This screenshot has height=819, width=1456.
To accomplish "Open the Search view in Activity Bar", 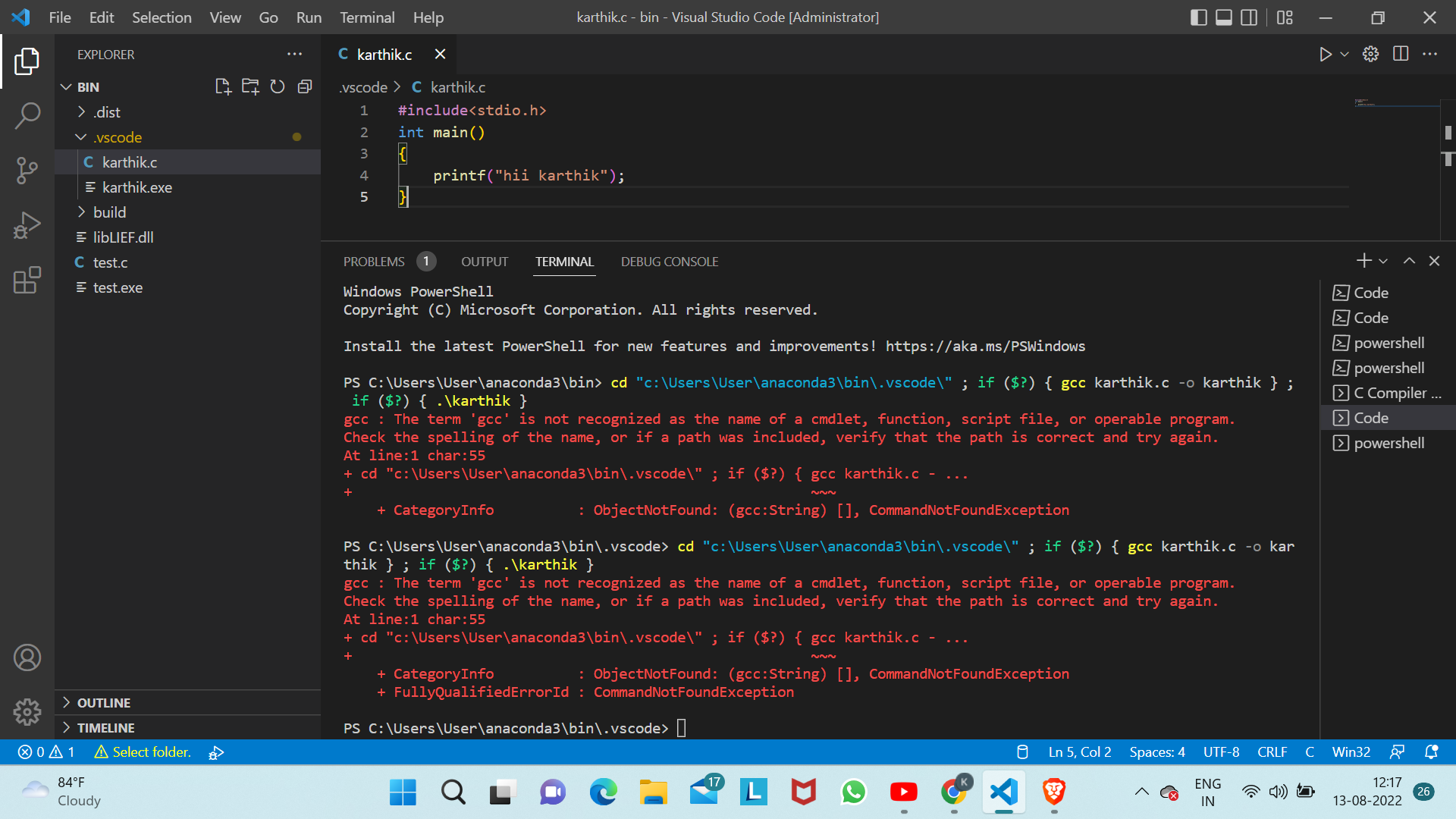I will (27, 115).
